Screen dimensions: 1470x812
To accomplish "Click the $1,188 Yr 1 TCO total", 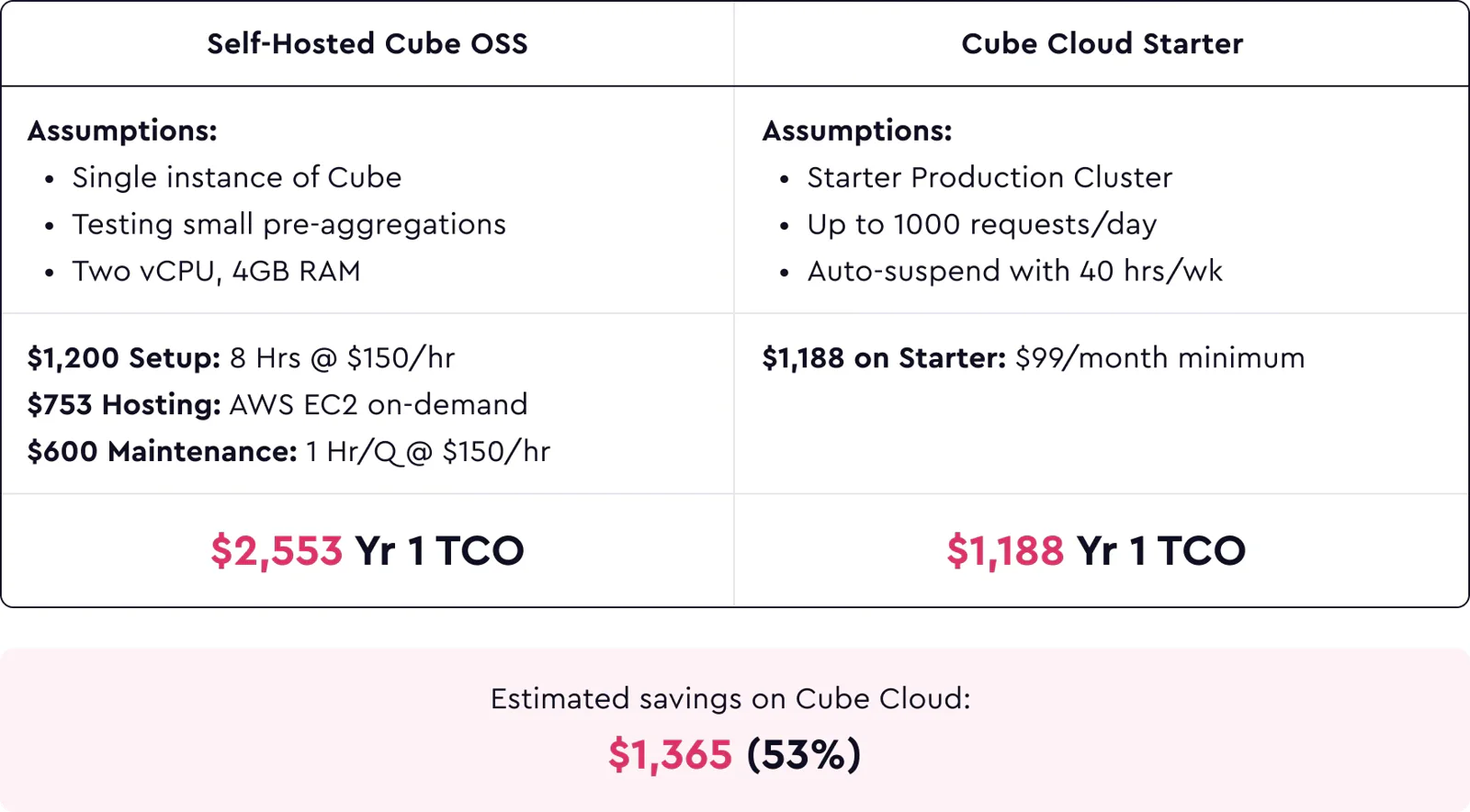I will coord(1096,551).
